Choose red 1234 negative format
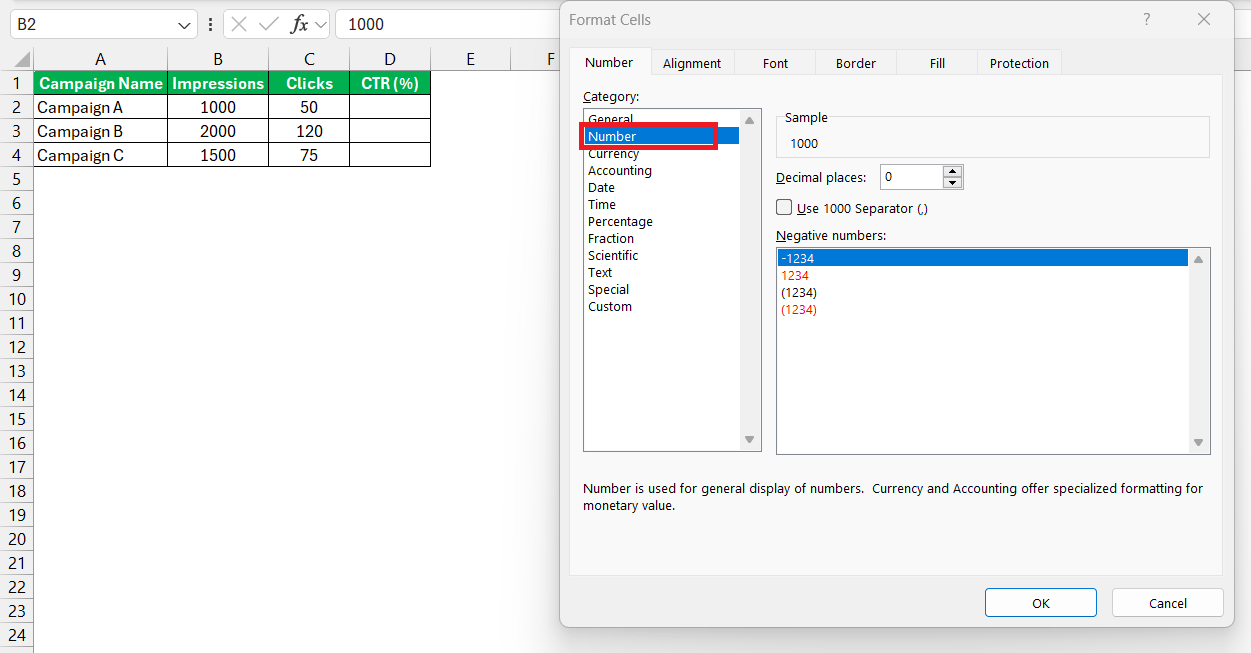 [x=983, y=275]
